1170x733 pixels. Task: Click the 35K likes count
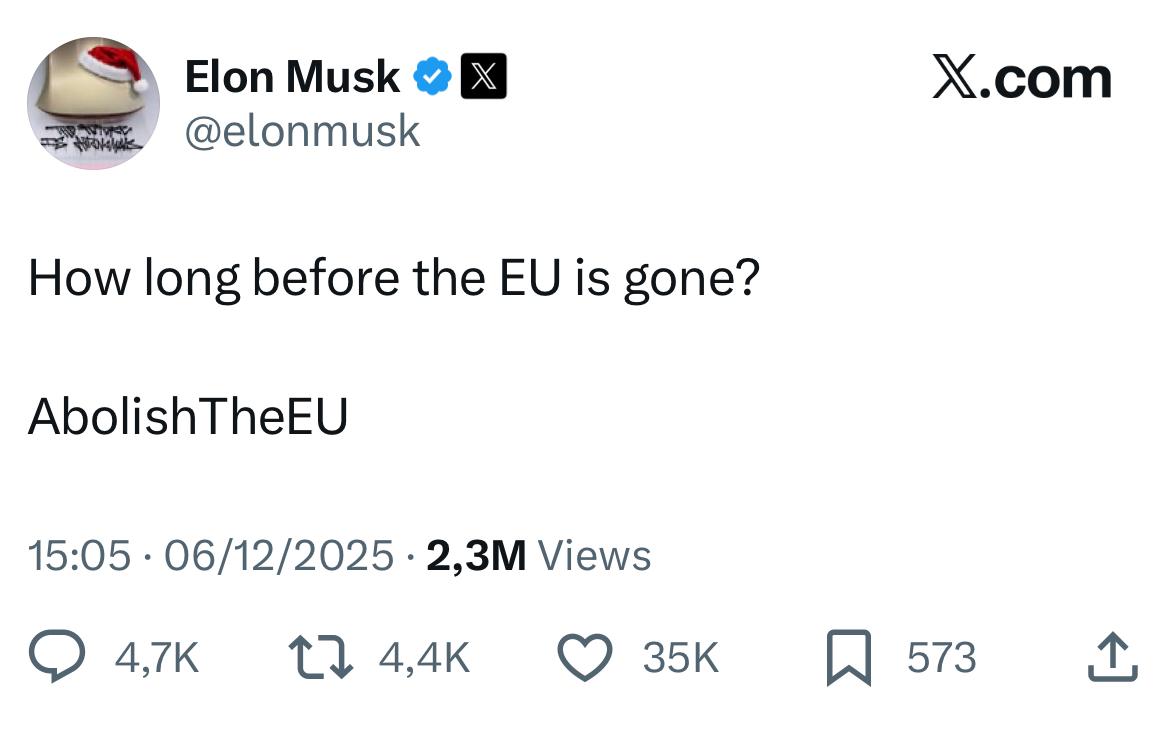click(x=680, y=658)
